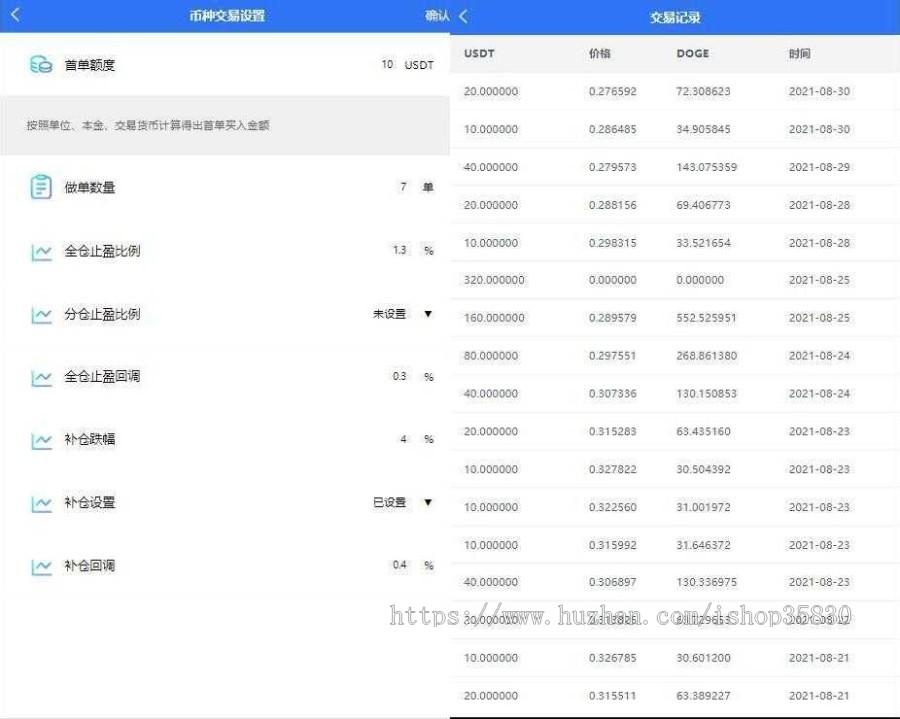Click the 补仓设置 label
The height and width of the screenshot is (719, 900).
[90, 503]
